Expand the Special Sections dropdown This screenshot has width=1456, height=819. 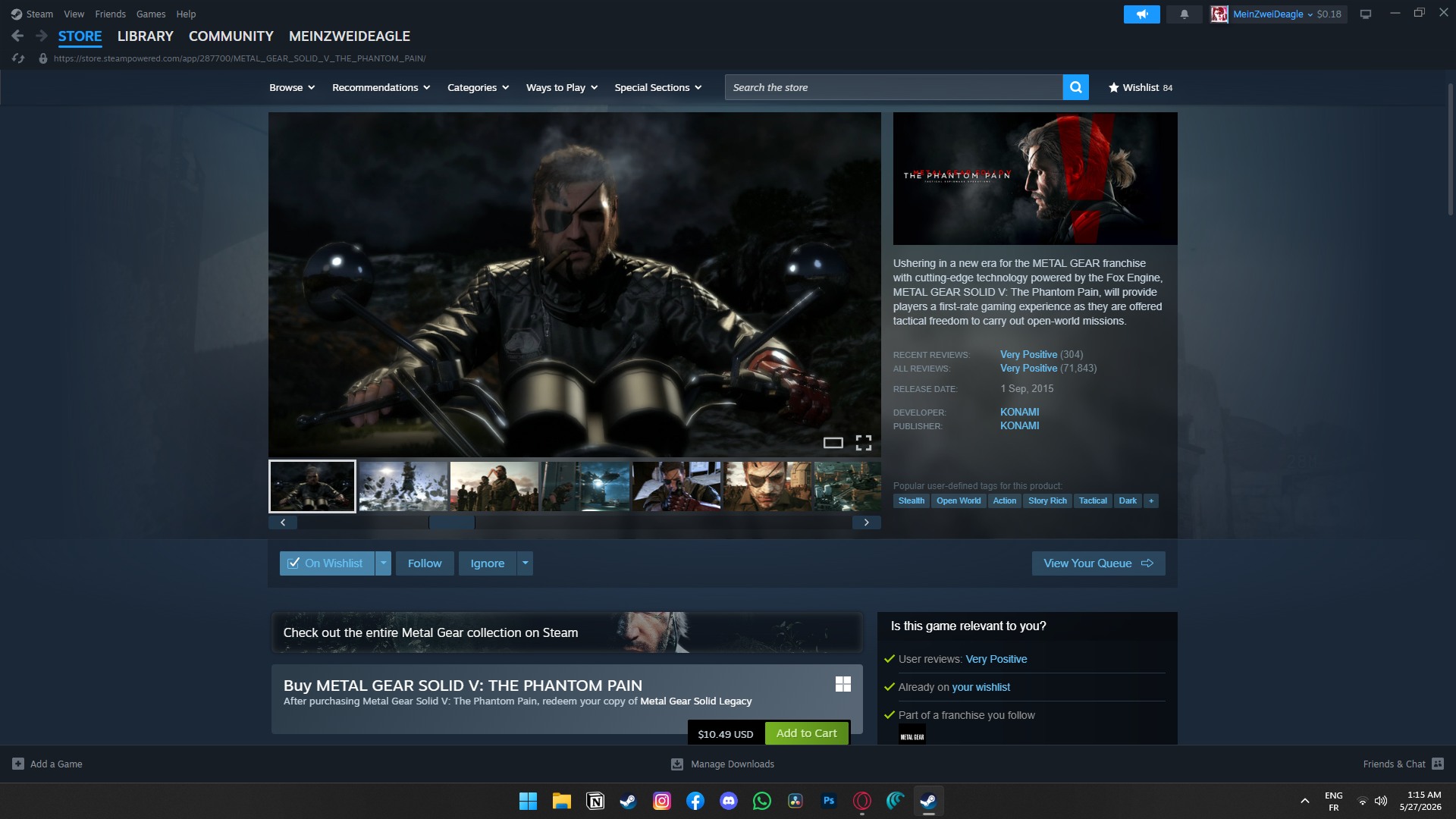click(658, 87)
